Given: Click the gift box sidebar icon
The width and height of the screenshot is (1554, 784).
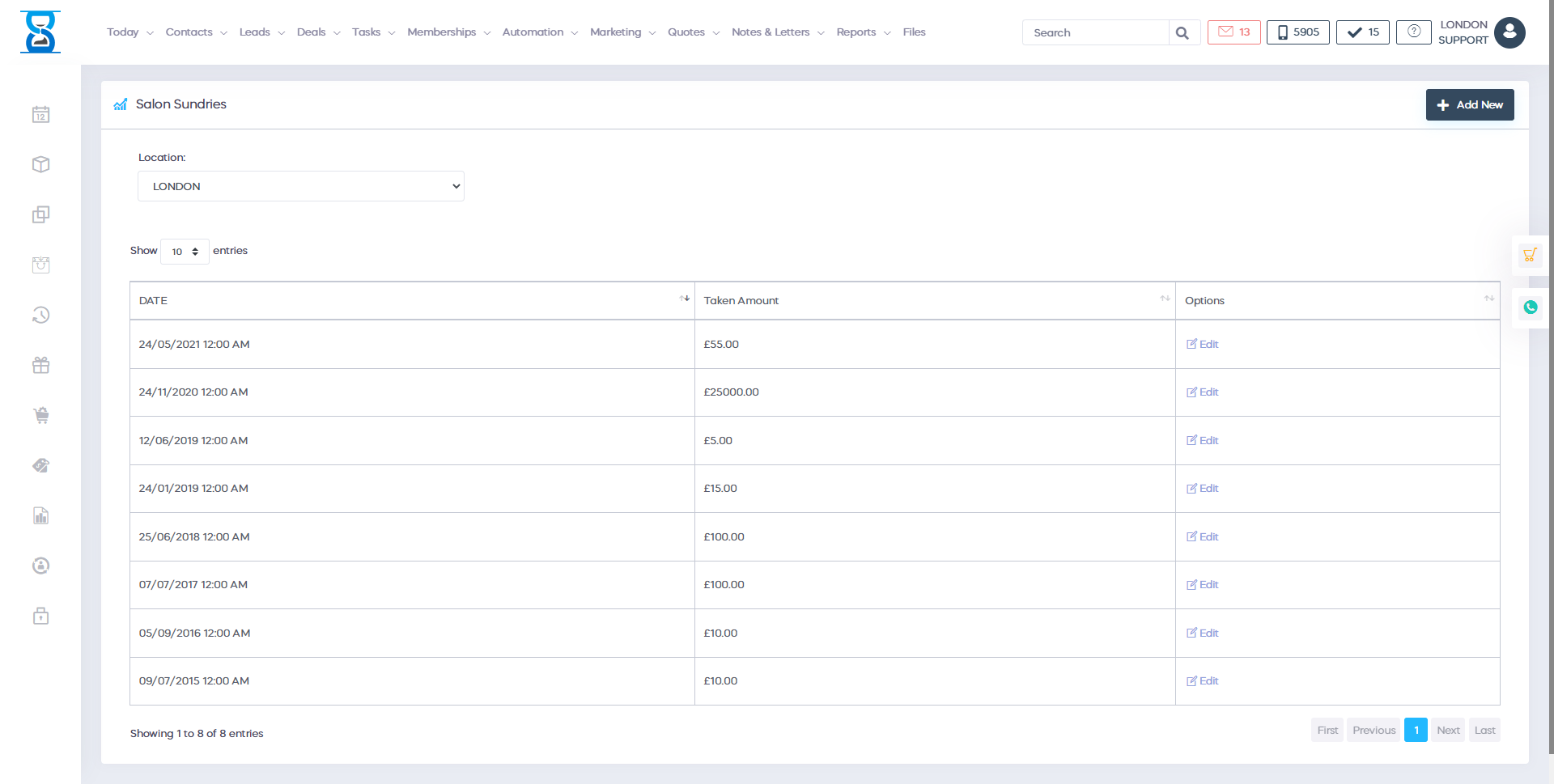Looking at the screenshot, I should tap(40, 366).
